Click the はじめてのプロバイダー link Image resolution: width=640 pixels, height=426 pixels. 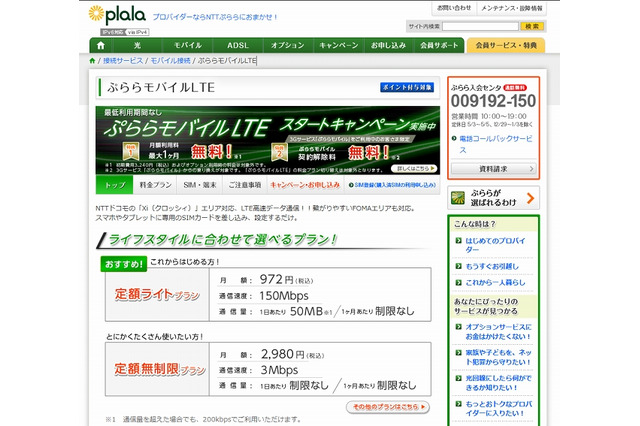(495, 245)
